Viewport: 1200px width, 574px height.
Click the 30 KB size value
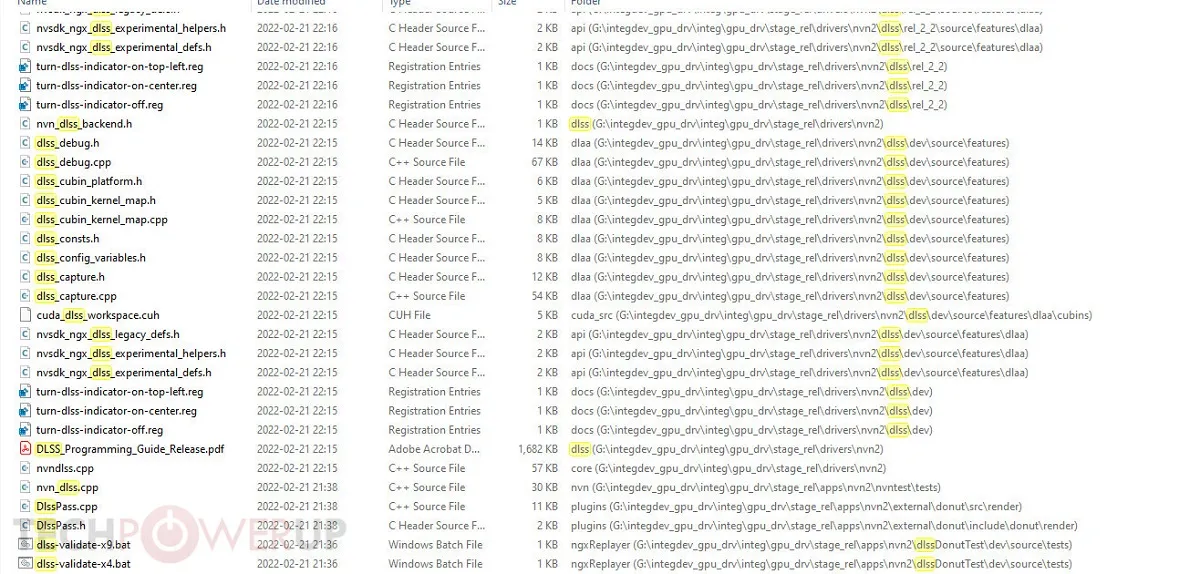(545, 487)
